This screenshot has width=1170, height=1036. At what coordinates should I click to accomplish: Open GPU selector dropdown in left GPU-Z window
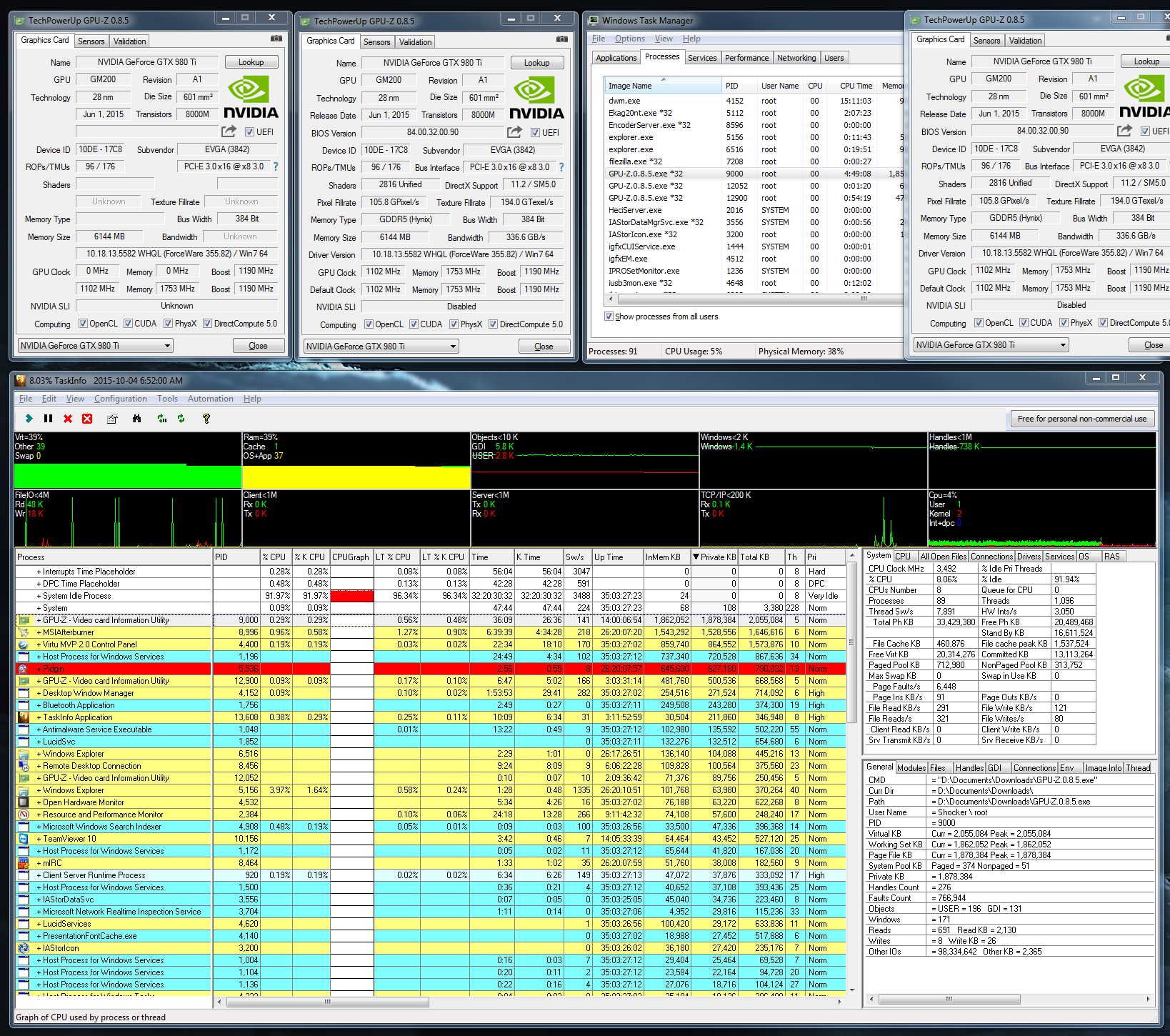(x=96, y=346)
